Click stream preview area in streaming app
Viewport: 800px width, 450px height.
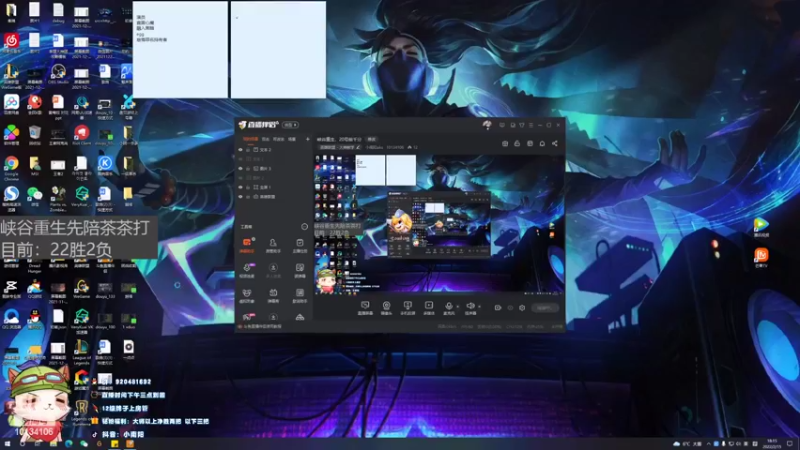point(439,225)
